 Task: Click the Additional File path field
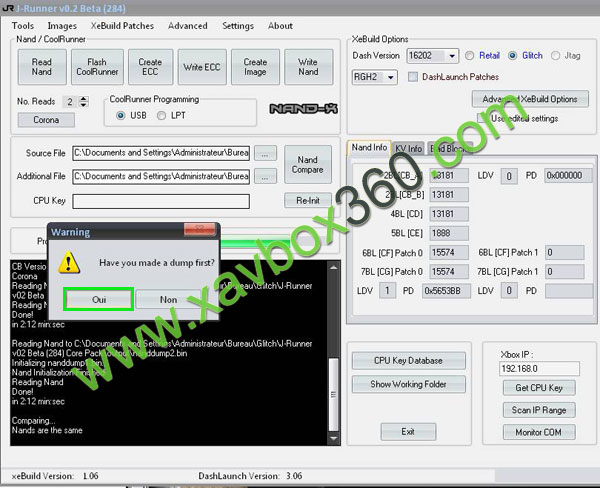(x=161, y=176)
